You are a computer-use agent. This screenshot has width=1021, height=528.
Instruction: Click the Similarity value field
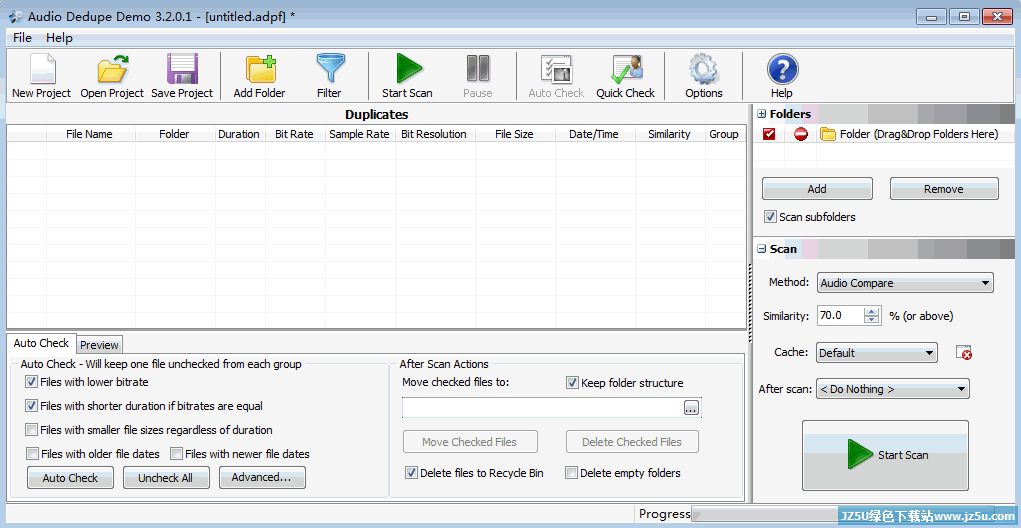[840, 316]
